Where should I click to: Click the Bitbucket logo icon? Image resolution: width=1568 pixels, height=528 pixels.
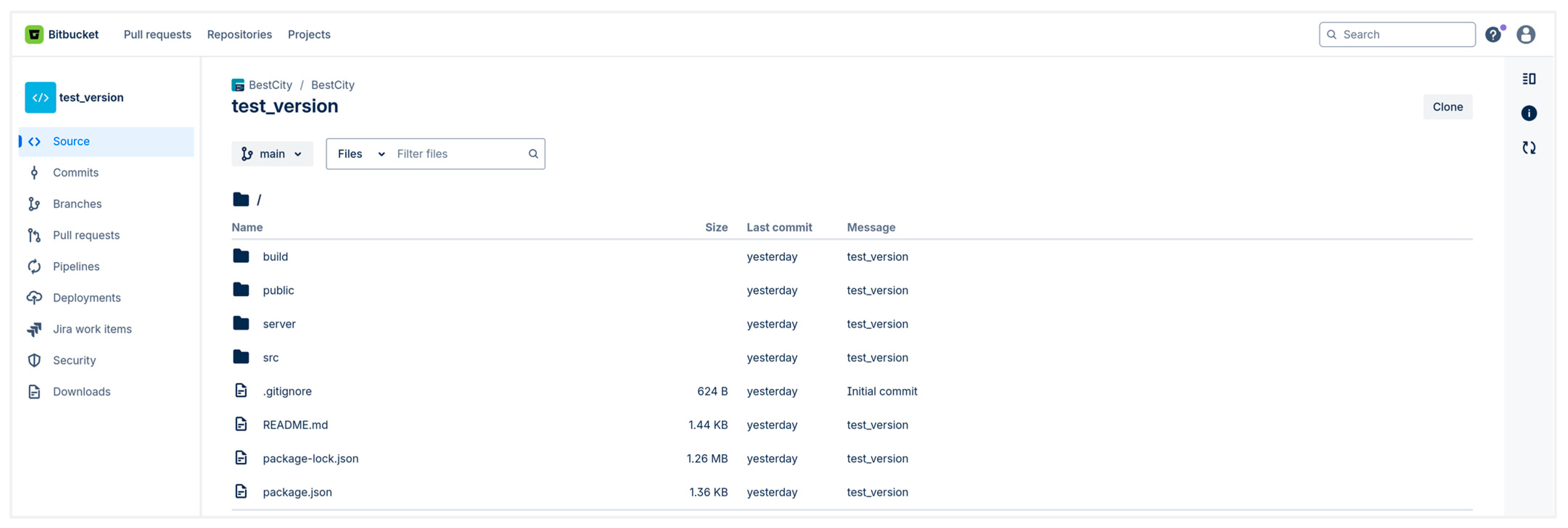(x=34, y=35)
